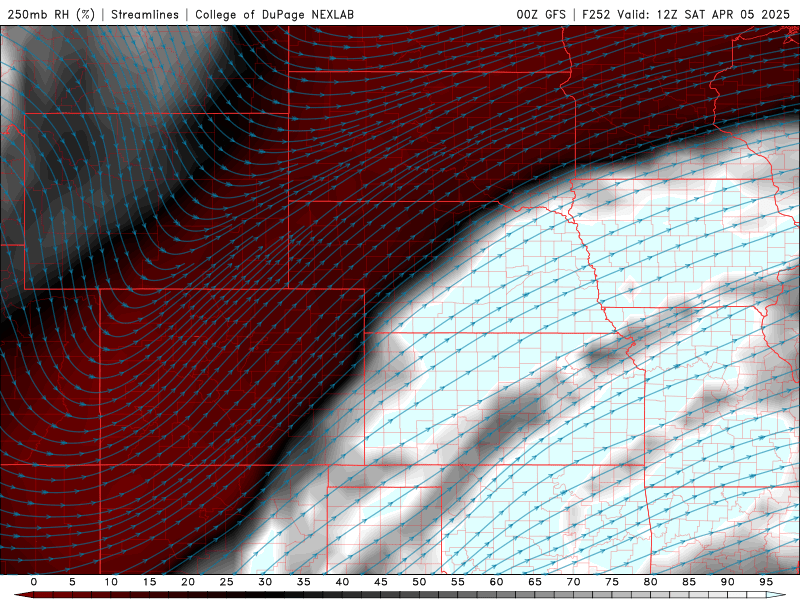Click the colorbar label "0"
The width and height of the screenshot is (800, 600).
click(x=34, y=582)
